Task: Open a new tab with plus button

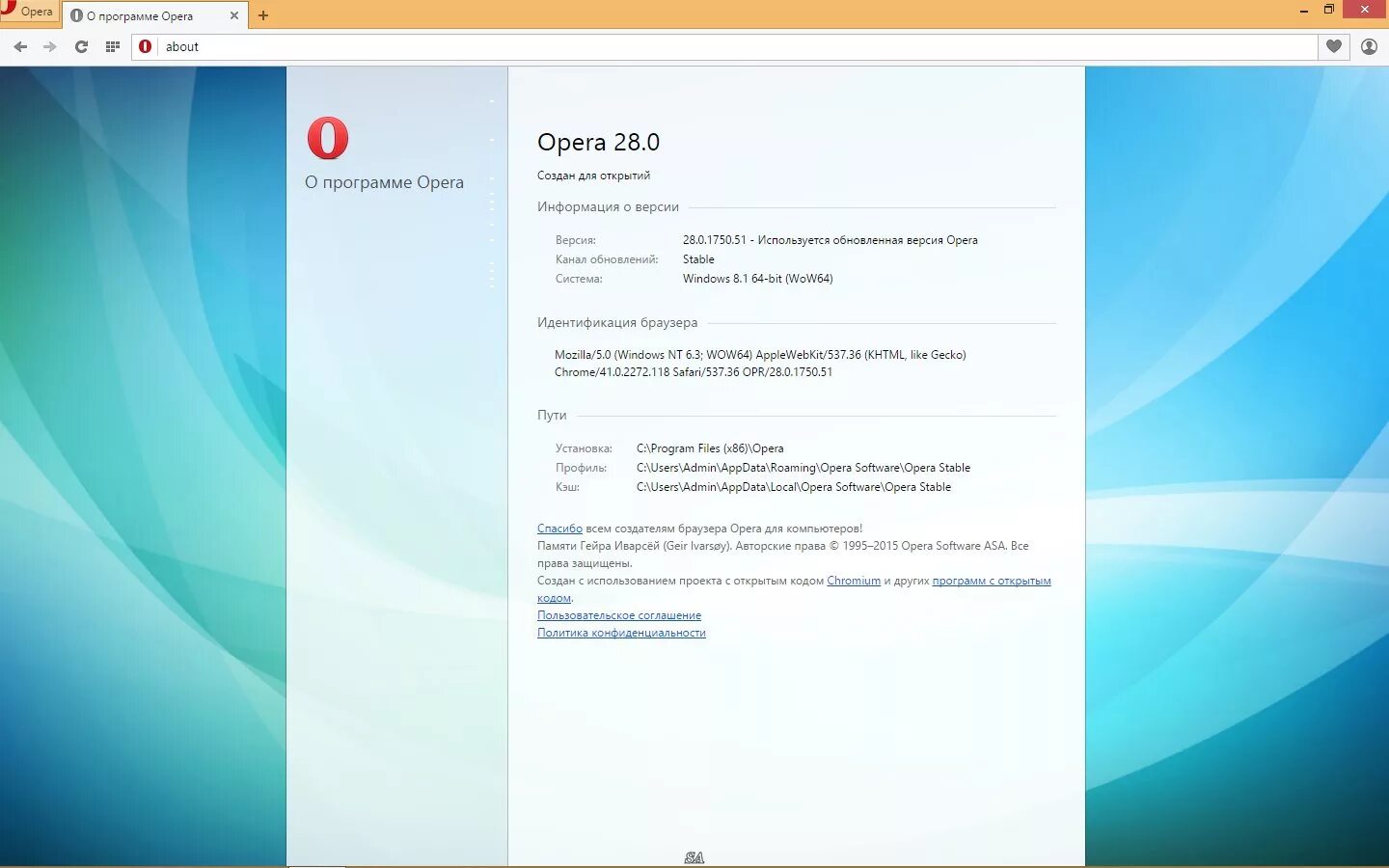Action: tap(263, 15)
